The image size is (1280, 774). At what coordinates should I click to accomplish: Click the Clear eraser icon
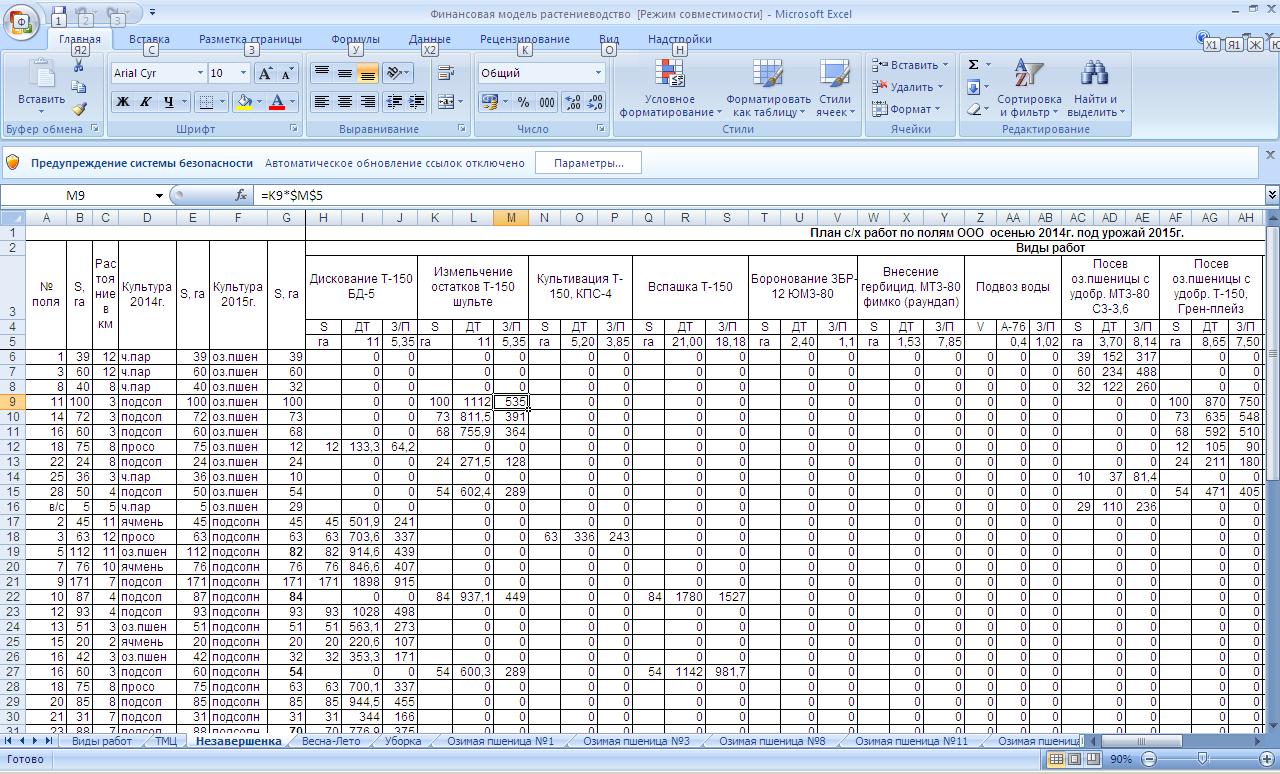(973, 109)
